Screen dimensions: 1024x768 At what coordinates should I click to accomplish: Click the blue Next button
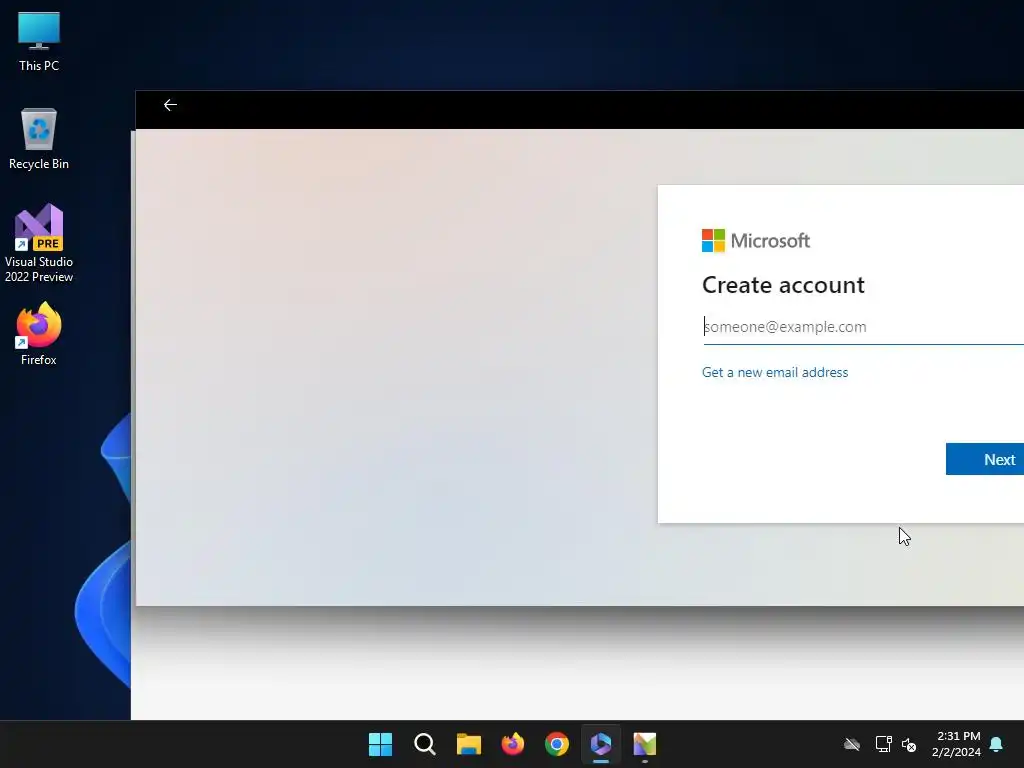click(985, 459)
